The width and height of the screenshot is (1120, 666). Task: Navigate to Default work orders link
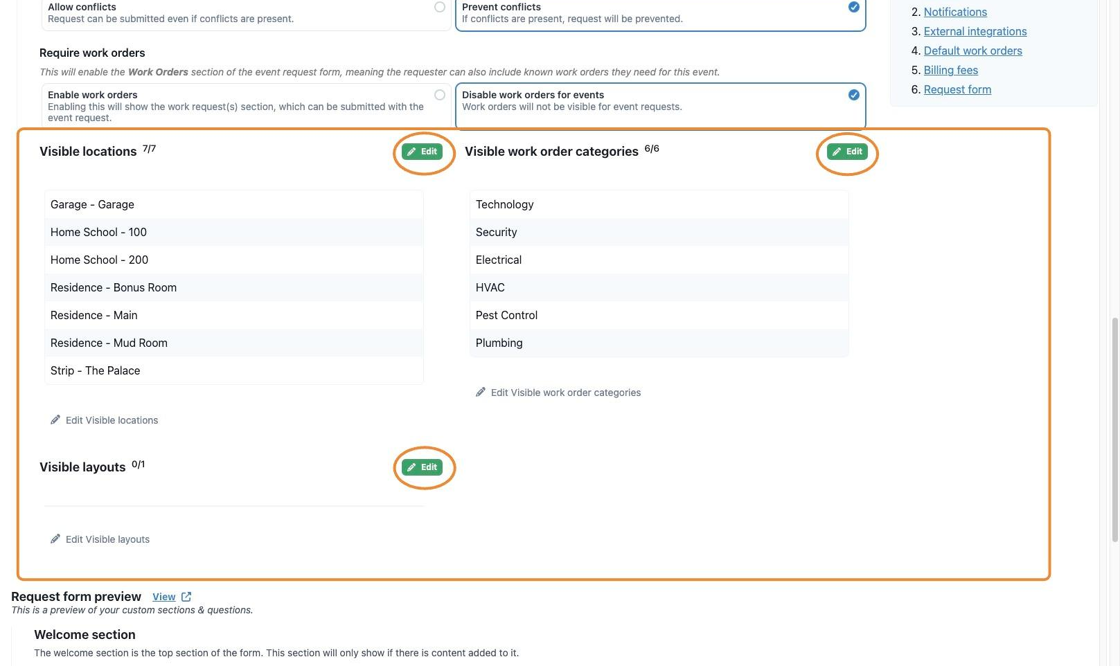click(973, 51)
